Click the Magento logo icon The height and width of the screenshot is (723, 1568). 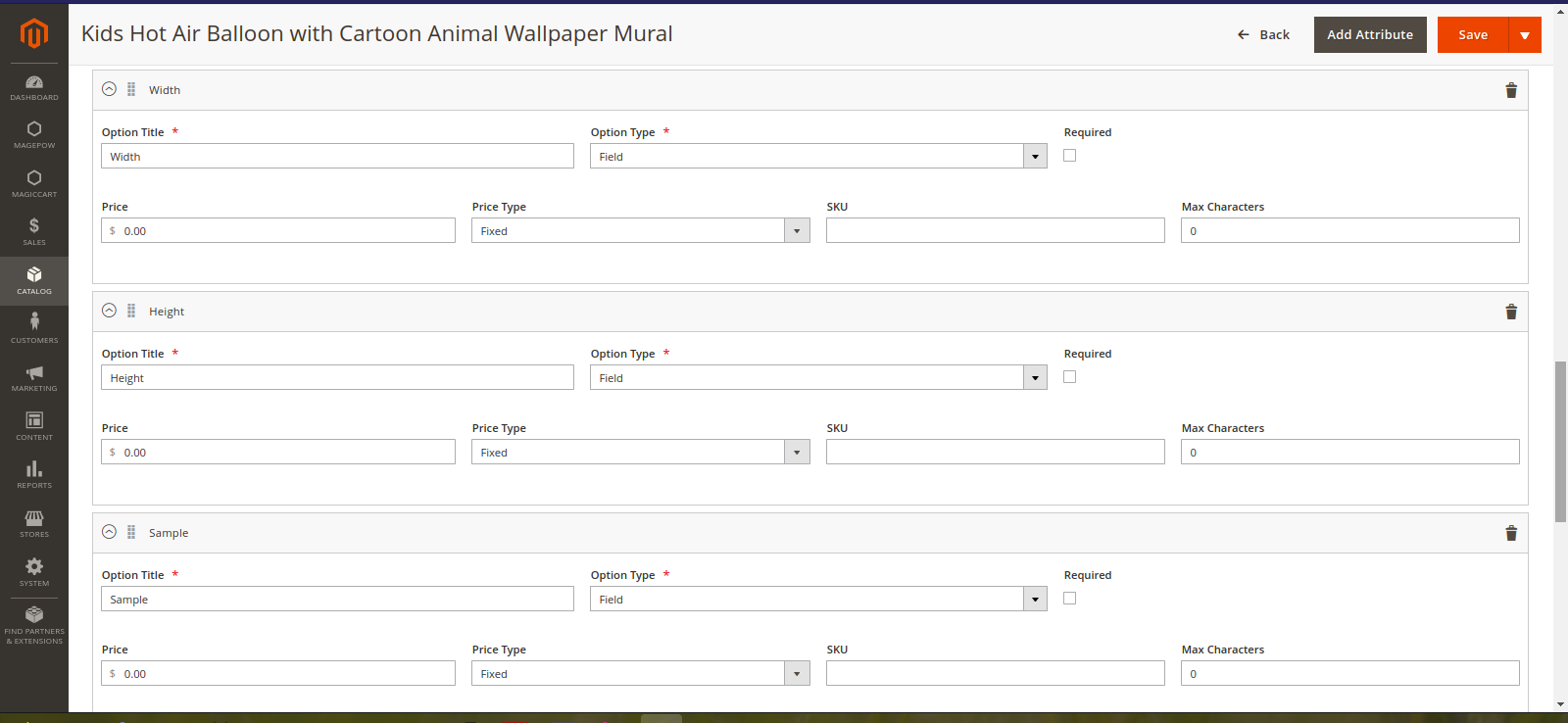coord(34,33)
